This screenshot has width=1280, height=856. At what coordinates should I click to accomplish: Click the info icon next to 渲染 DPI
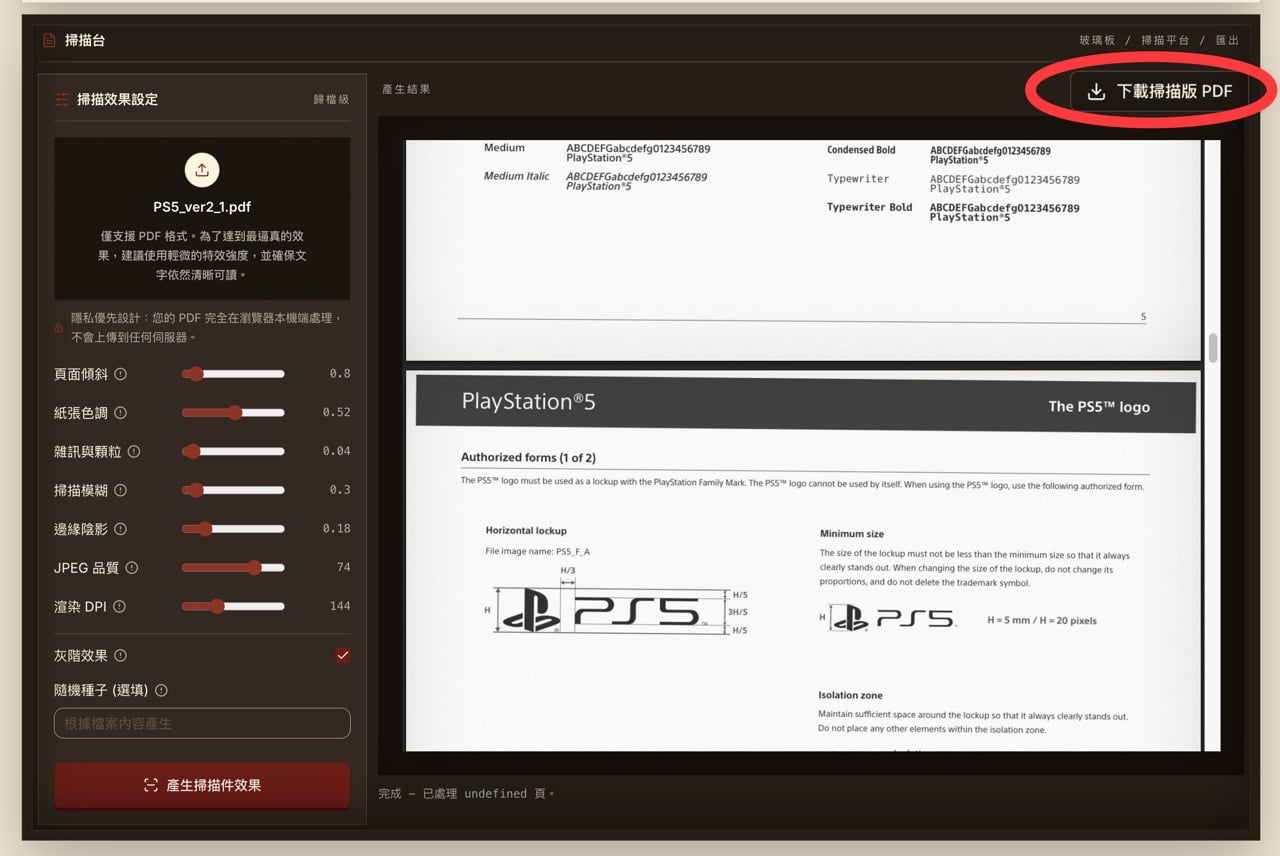pos(120,606)
